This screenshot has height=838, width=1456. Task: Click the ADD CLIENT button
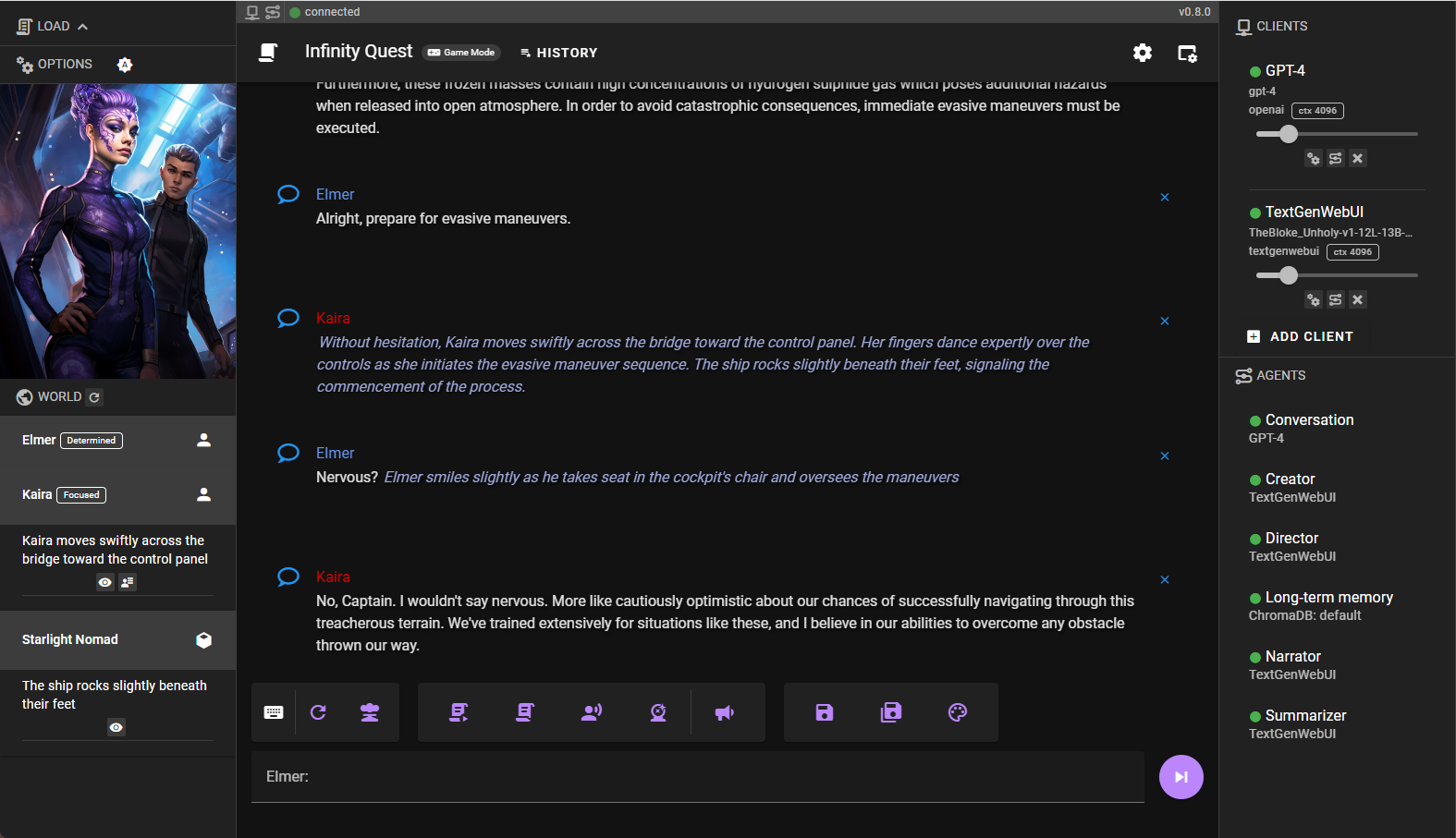click(1300, 336)
